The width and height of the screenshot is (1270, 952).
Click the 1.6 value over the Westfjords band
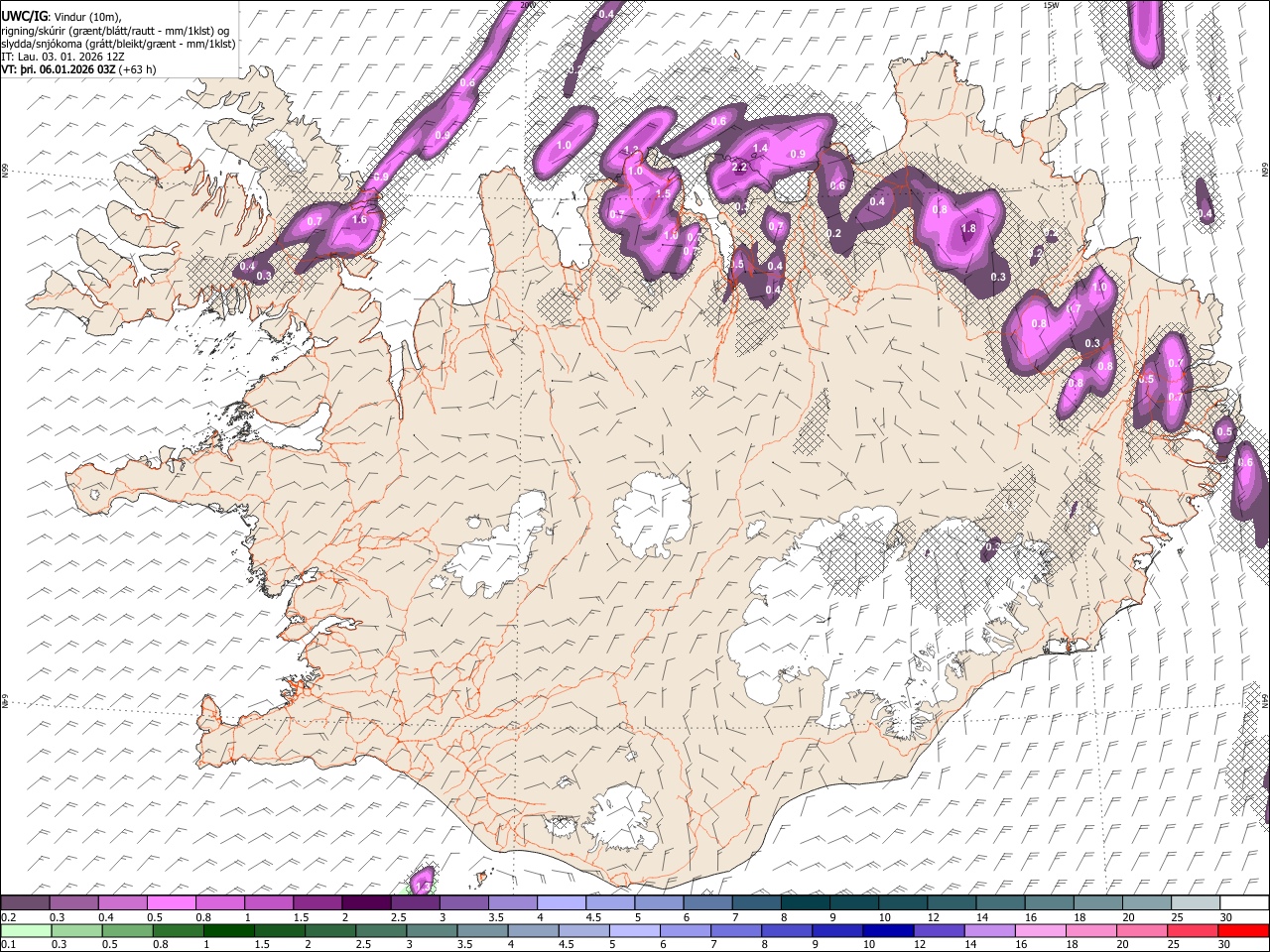(359, 220)
